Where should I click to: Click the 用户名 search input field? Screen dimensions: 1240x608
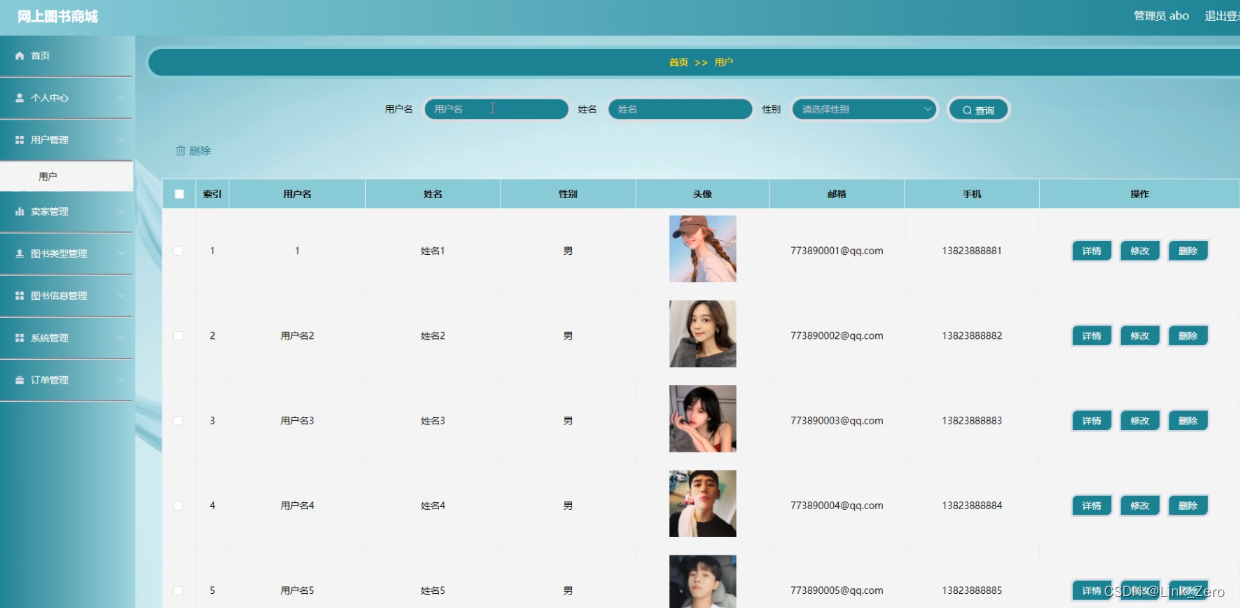pyautogui.click(x=495, y=108)
